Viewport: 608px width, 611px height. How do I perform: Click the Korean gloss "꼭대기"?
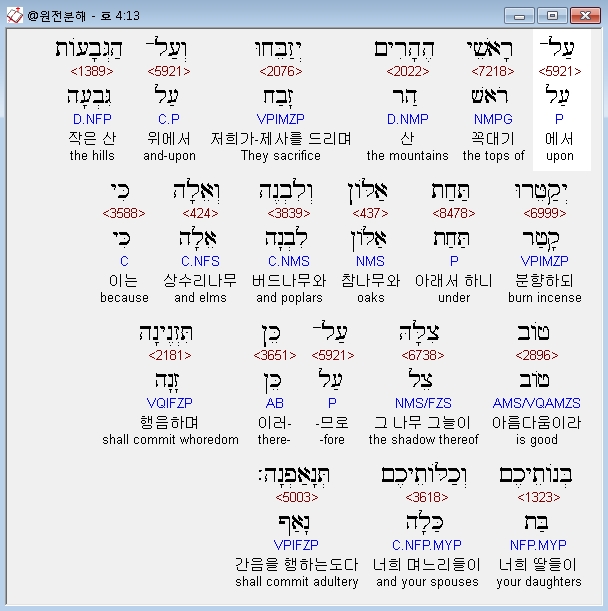click(493, 138)
